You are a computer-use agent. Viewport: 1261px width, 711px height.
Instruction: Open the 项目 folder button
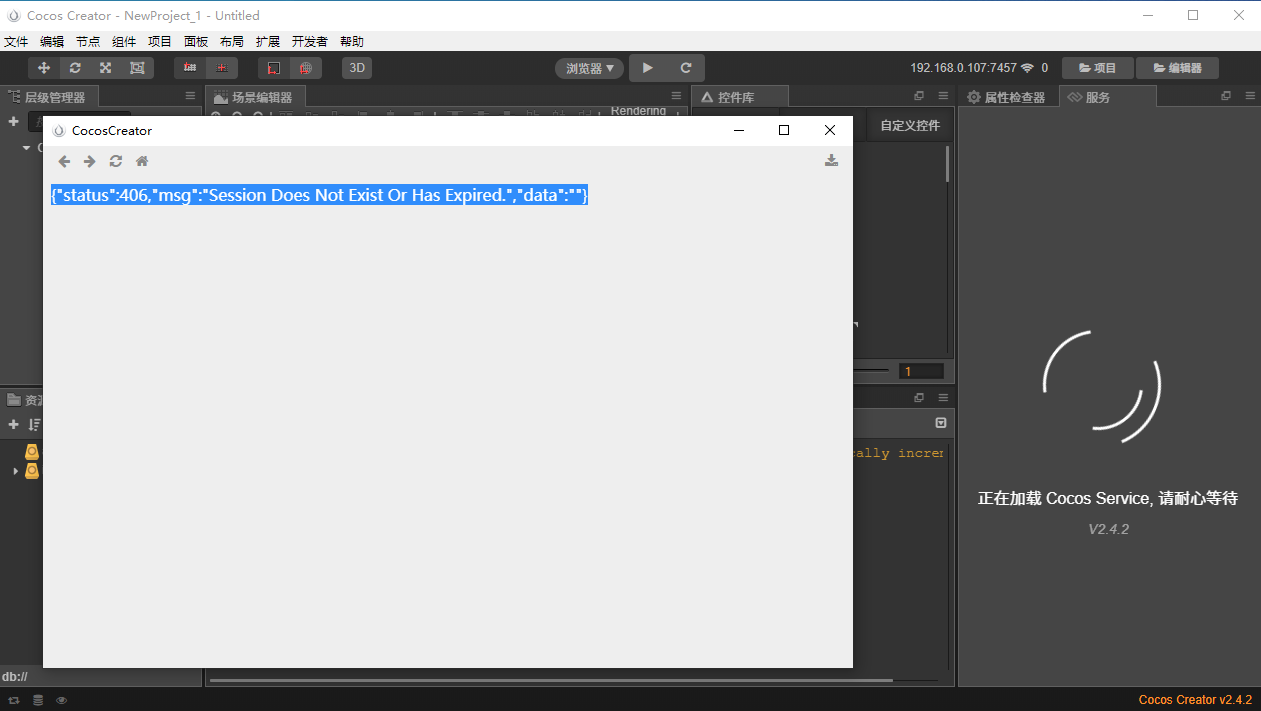pos(1097,68)
